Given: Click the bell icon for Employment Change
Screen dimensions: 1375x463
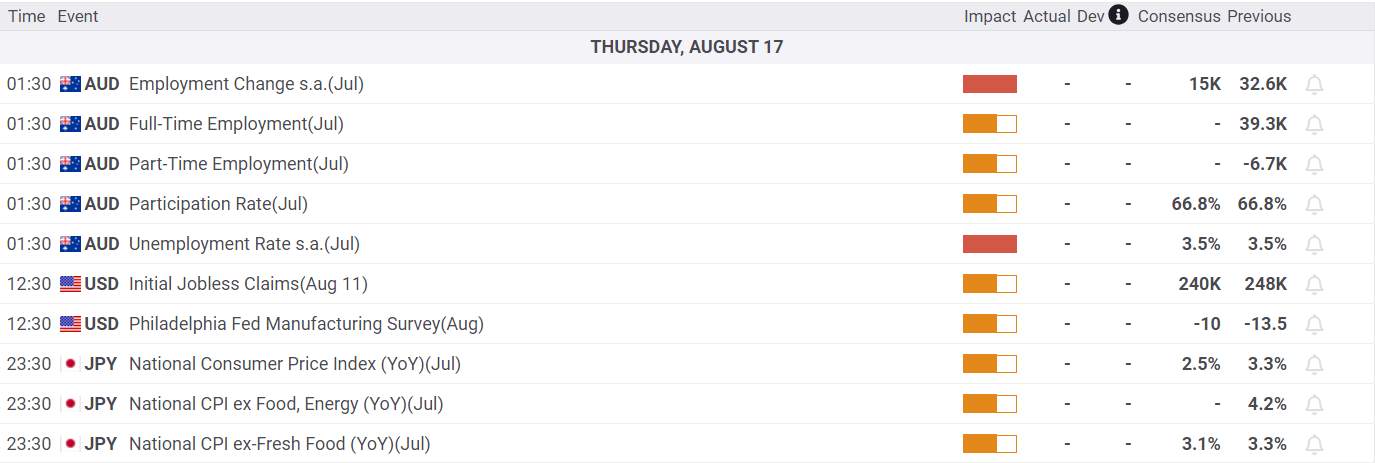Looking at the screenshot, I should tap(1315, 85).
